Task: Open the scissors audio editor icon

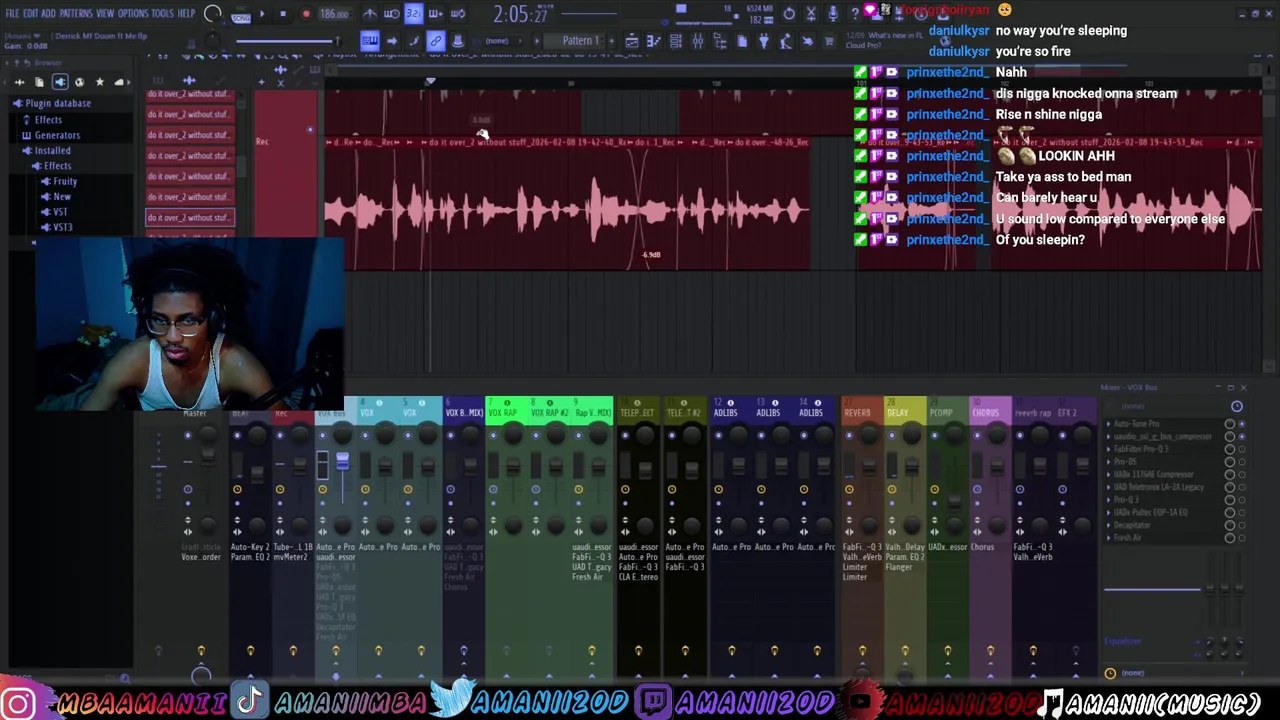Action: (811, 14)
